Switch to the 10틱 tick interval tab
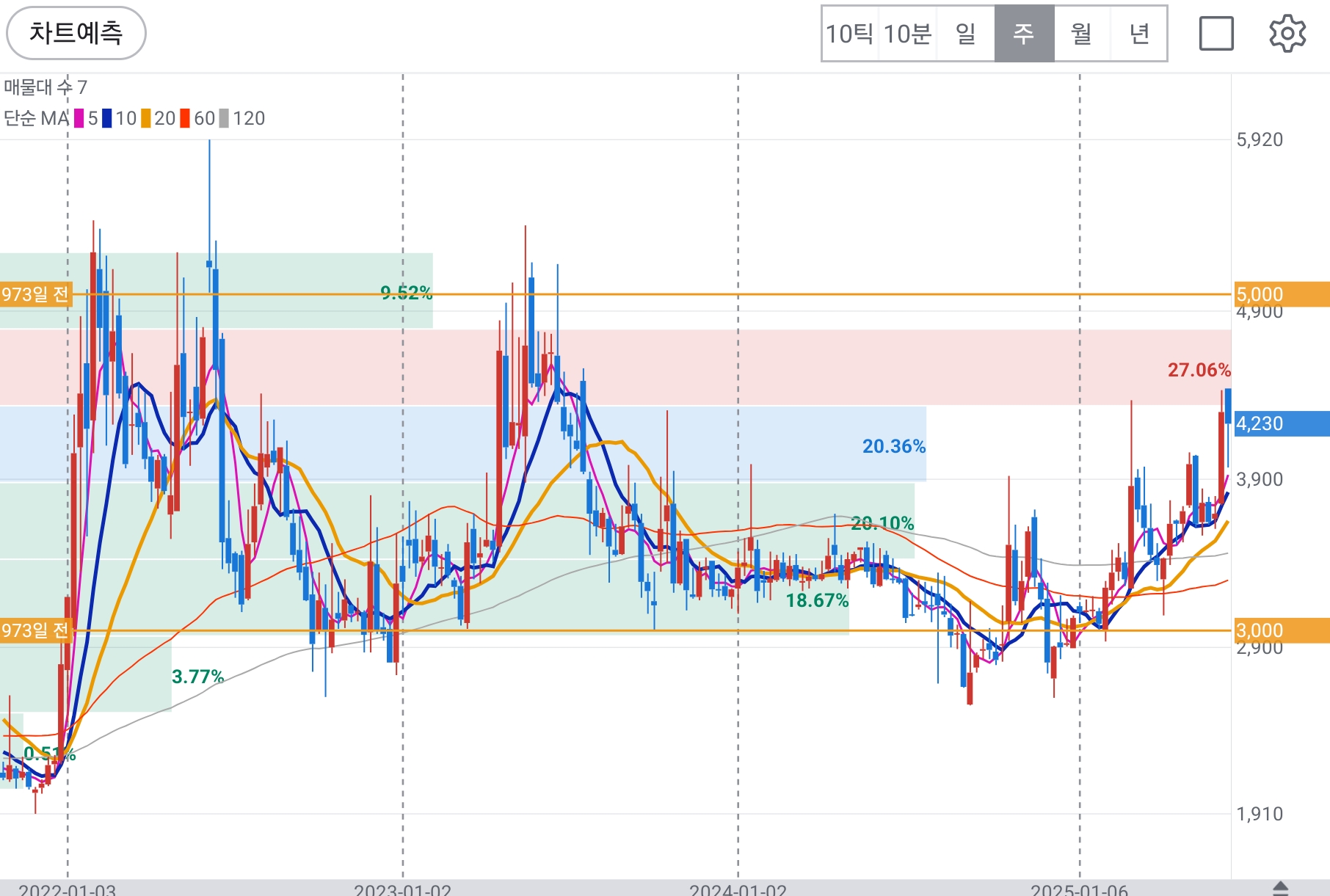Screen dimensions: 1330x896 [849, 34]
